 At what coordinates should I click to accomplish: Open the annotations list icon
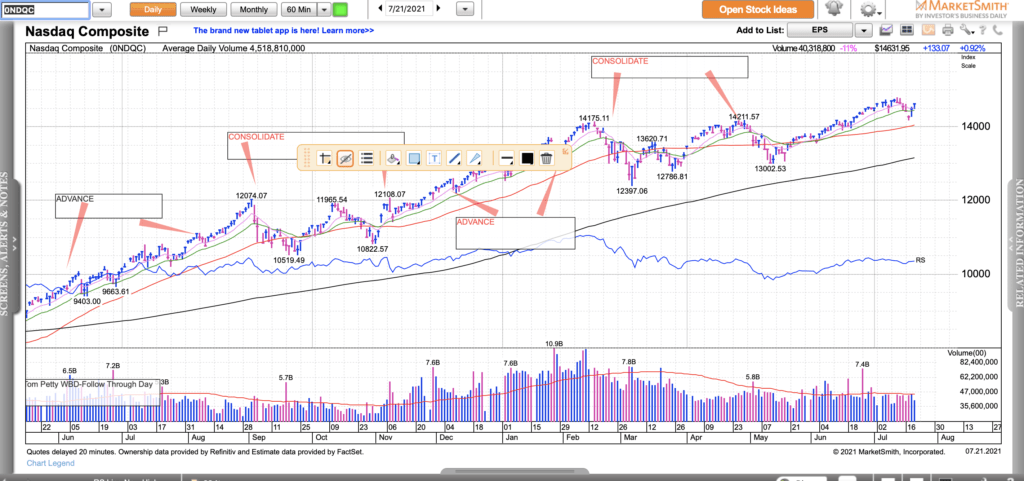tap(366, 158)
